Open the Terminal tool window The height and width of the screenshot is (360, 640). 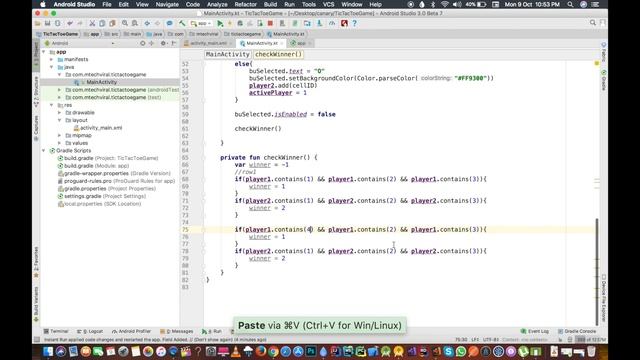pos(56,331)
